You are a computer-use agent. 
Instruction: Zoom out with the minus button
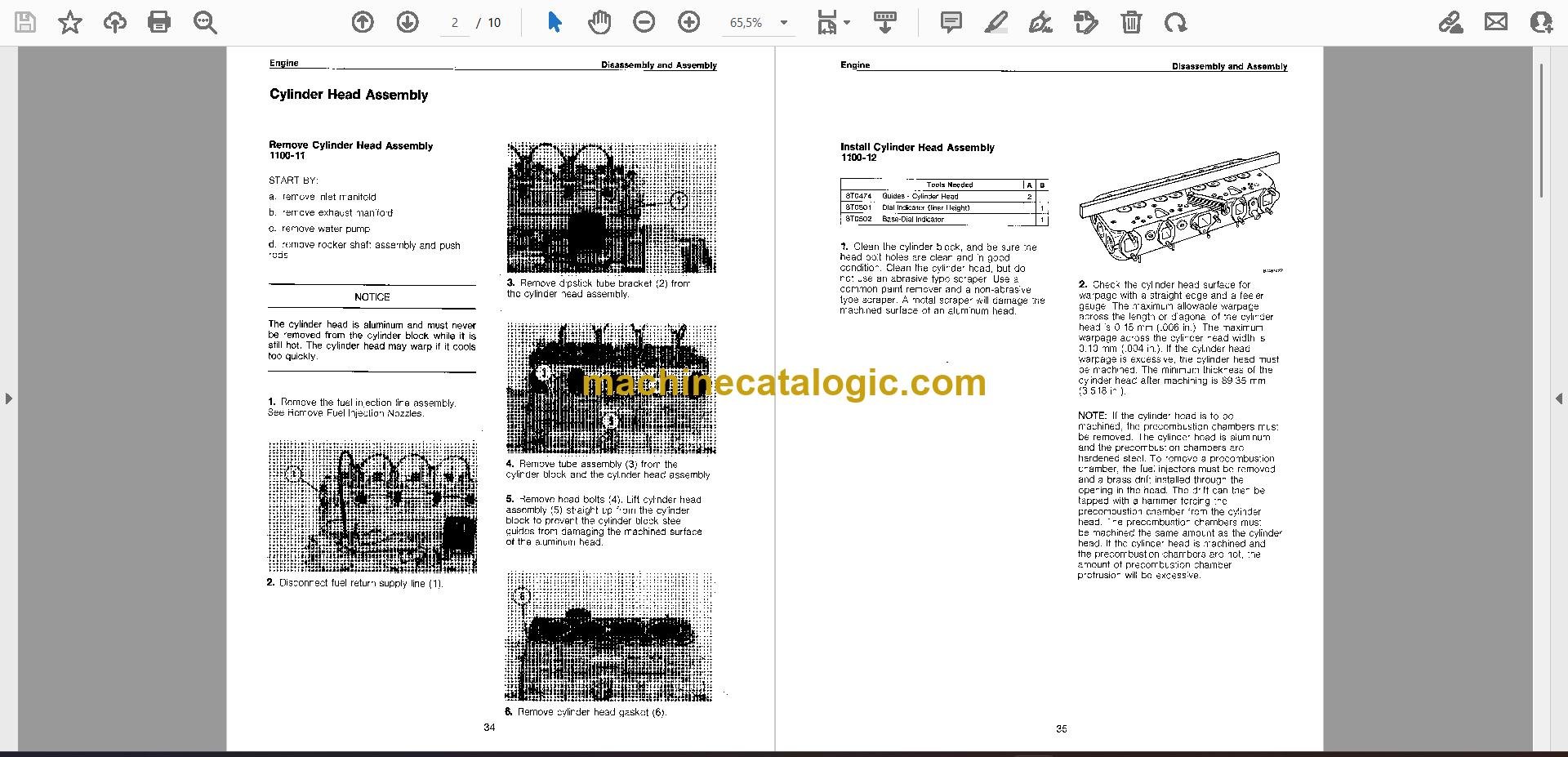[x=644, y=22]
